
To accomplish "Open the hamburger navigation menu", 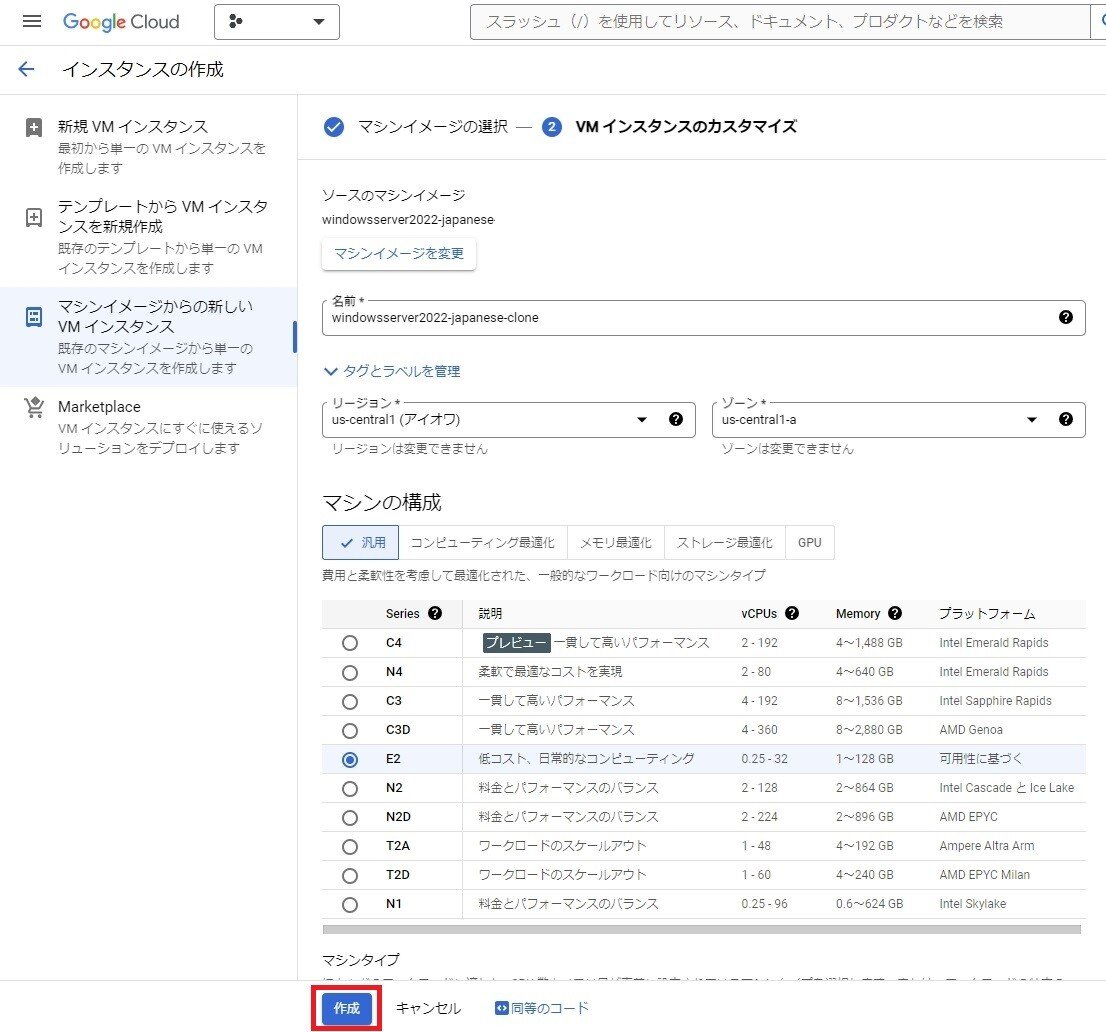I will click(x=32, y=21).
